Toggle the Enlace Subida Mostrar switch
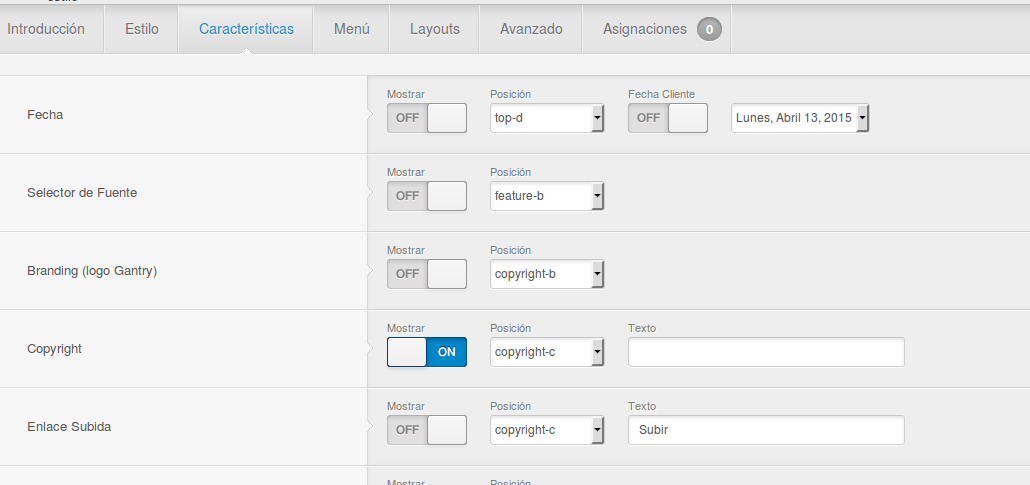 point(427,430)
